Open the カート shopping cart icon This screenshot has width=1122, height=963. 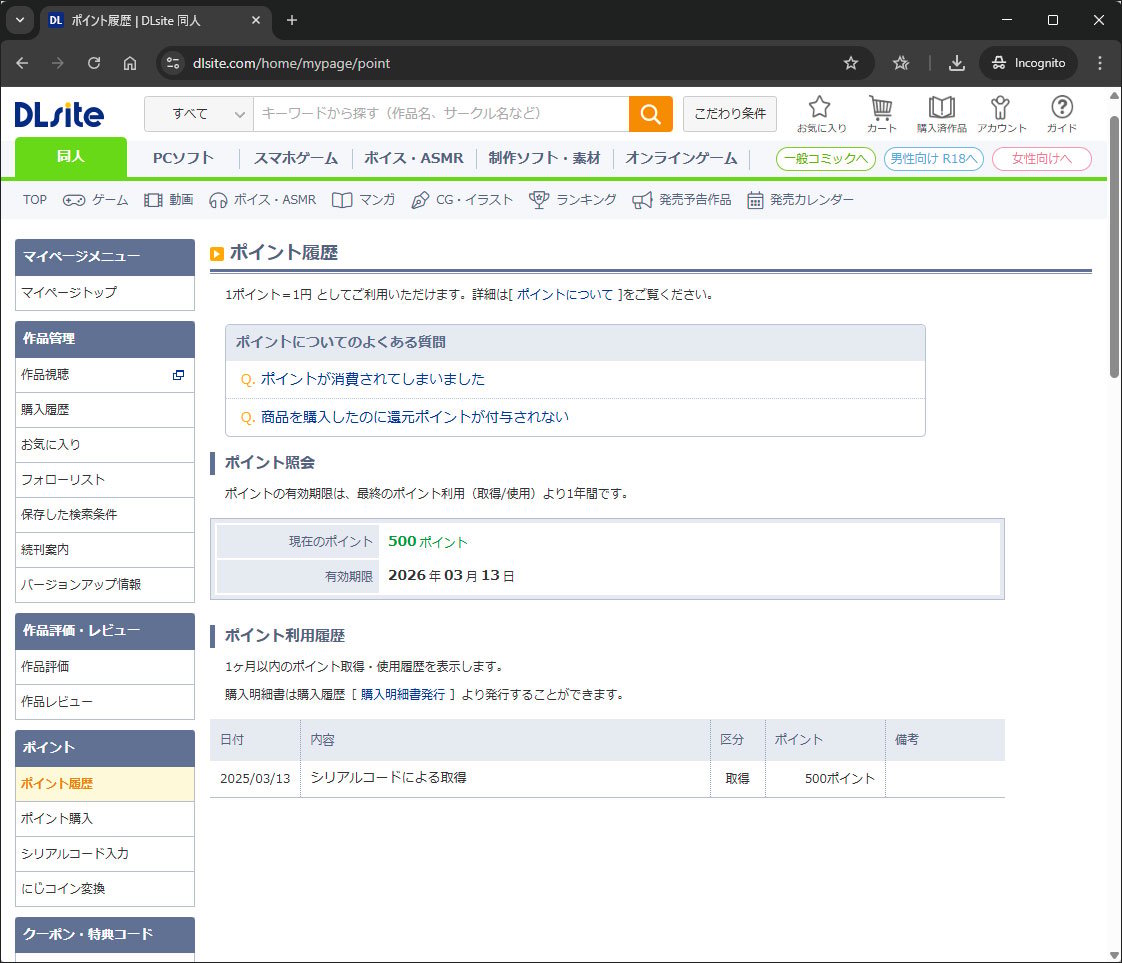[881, 114]
